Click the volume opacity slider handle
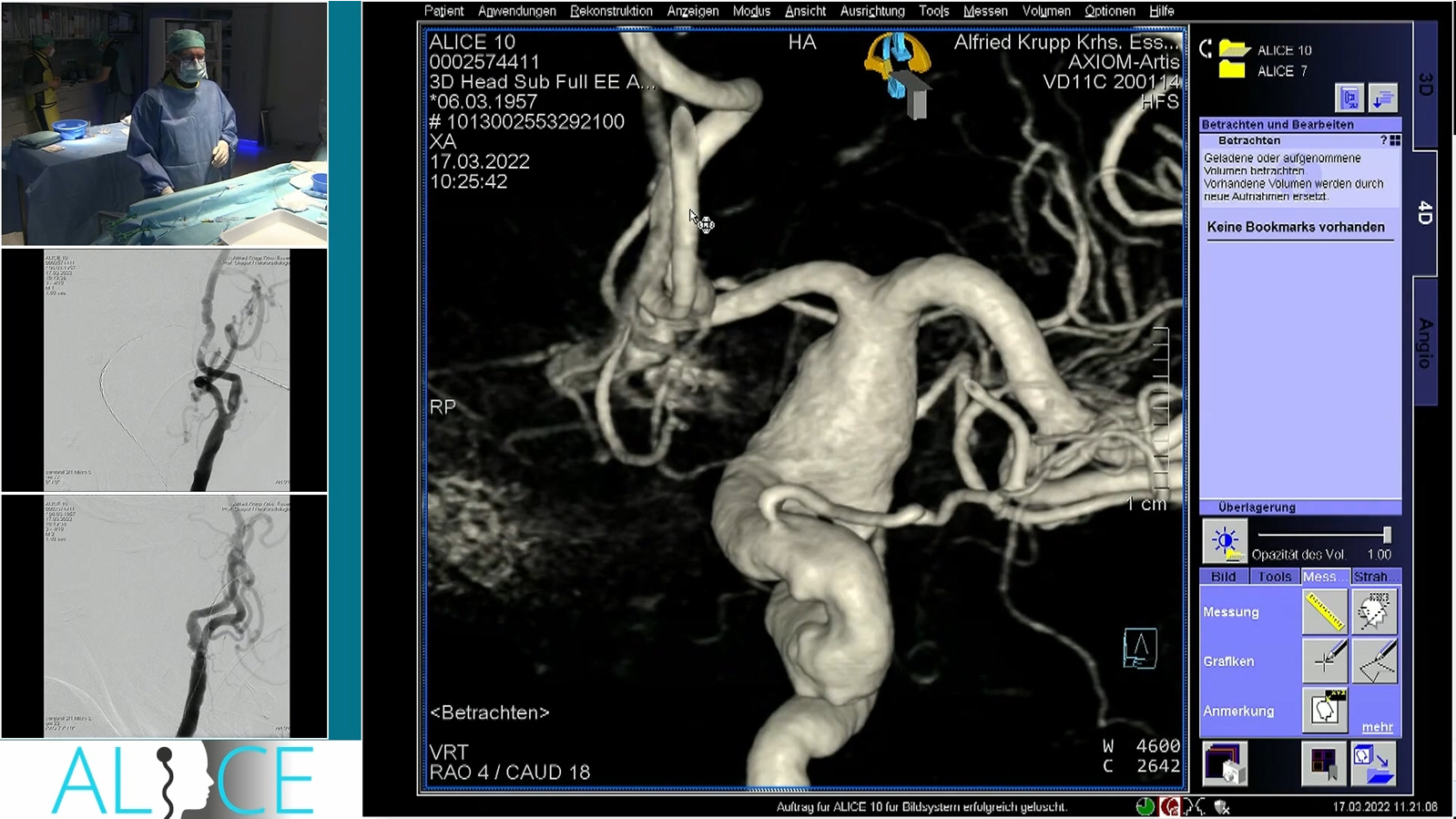 click(x=1387, y=535)
